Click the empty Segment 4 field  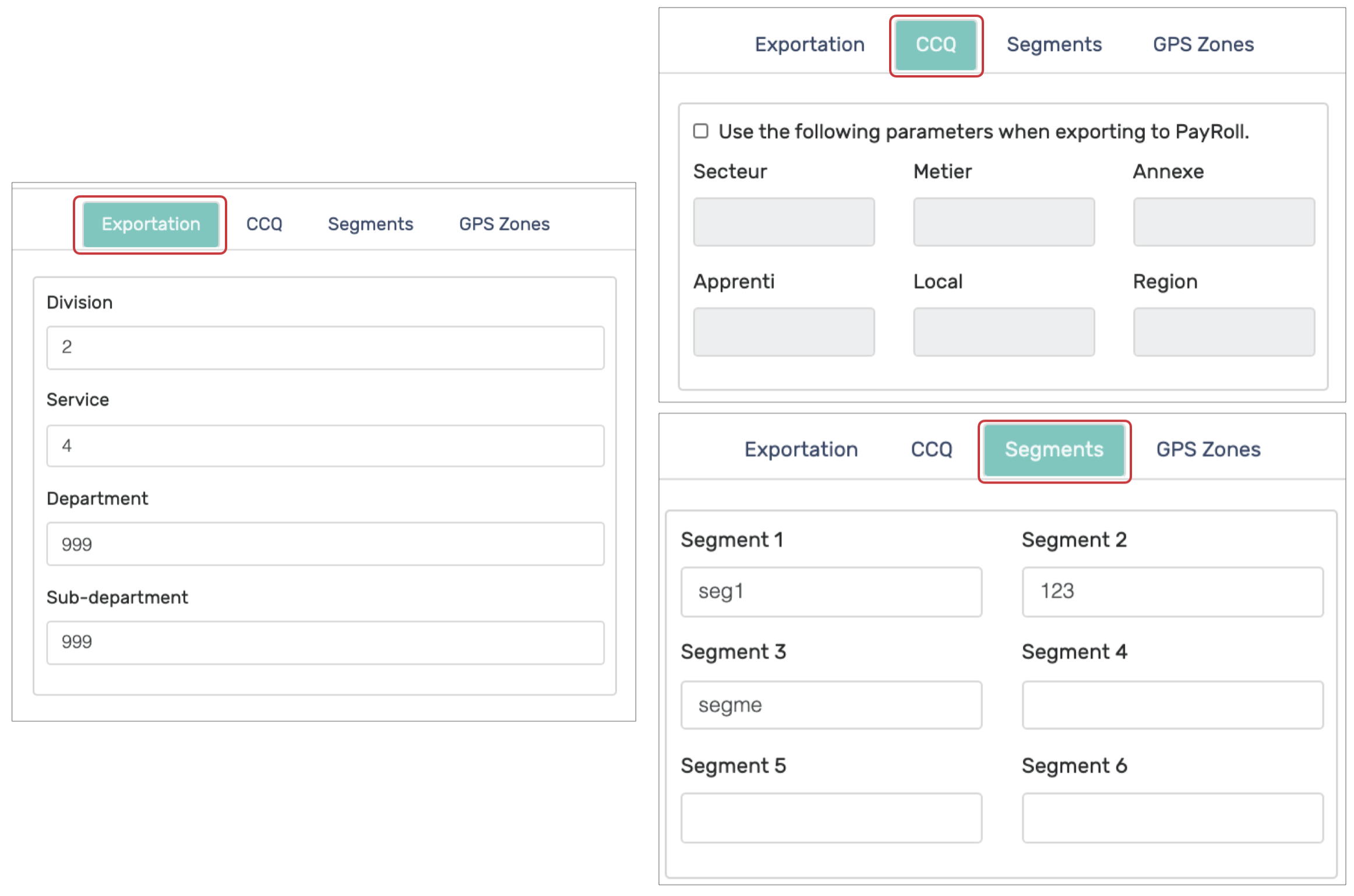[1172, 705]
